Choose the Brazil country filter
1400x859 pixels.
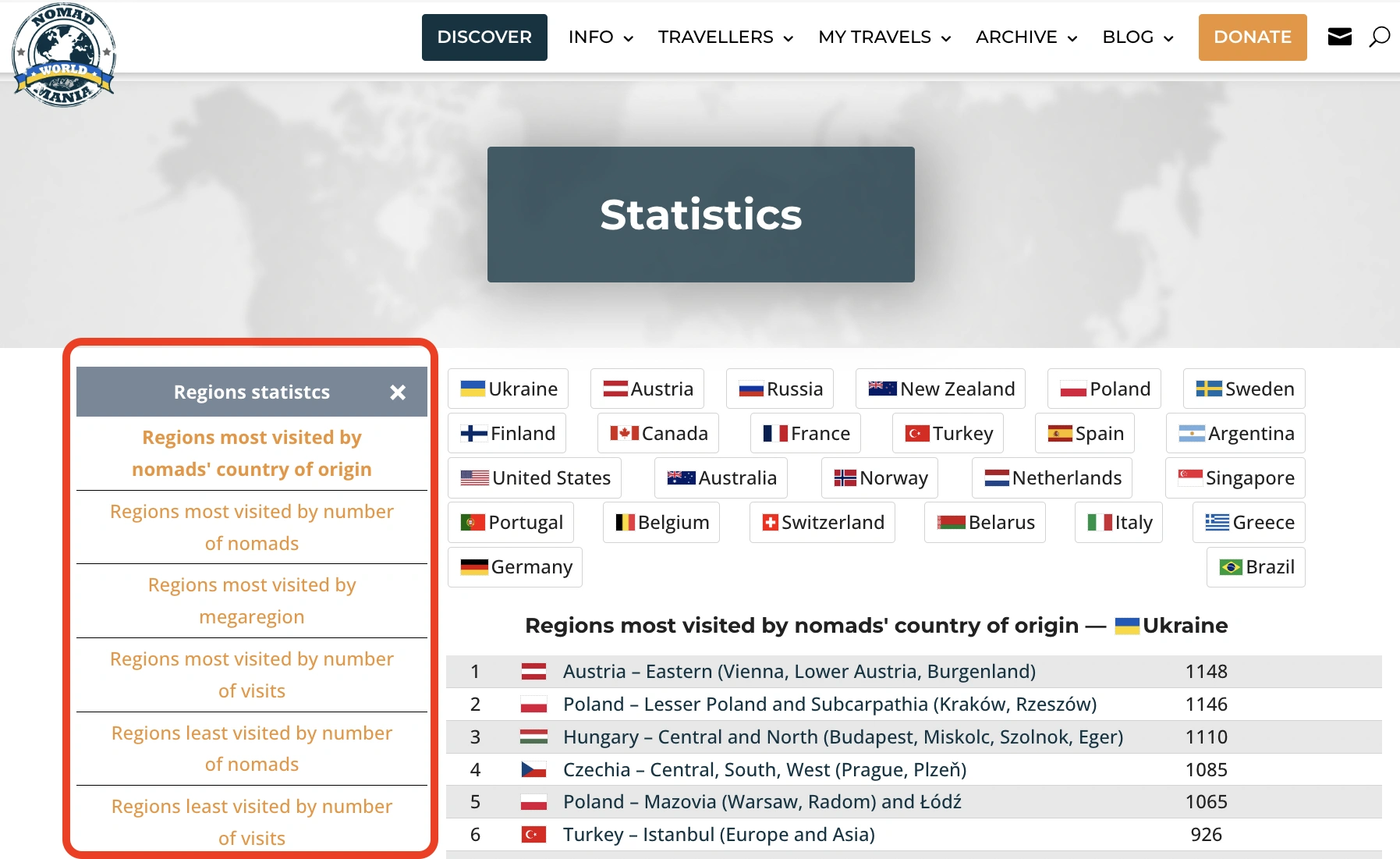pyautogui.click(x=1256, y=567)
